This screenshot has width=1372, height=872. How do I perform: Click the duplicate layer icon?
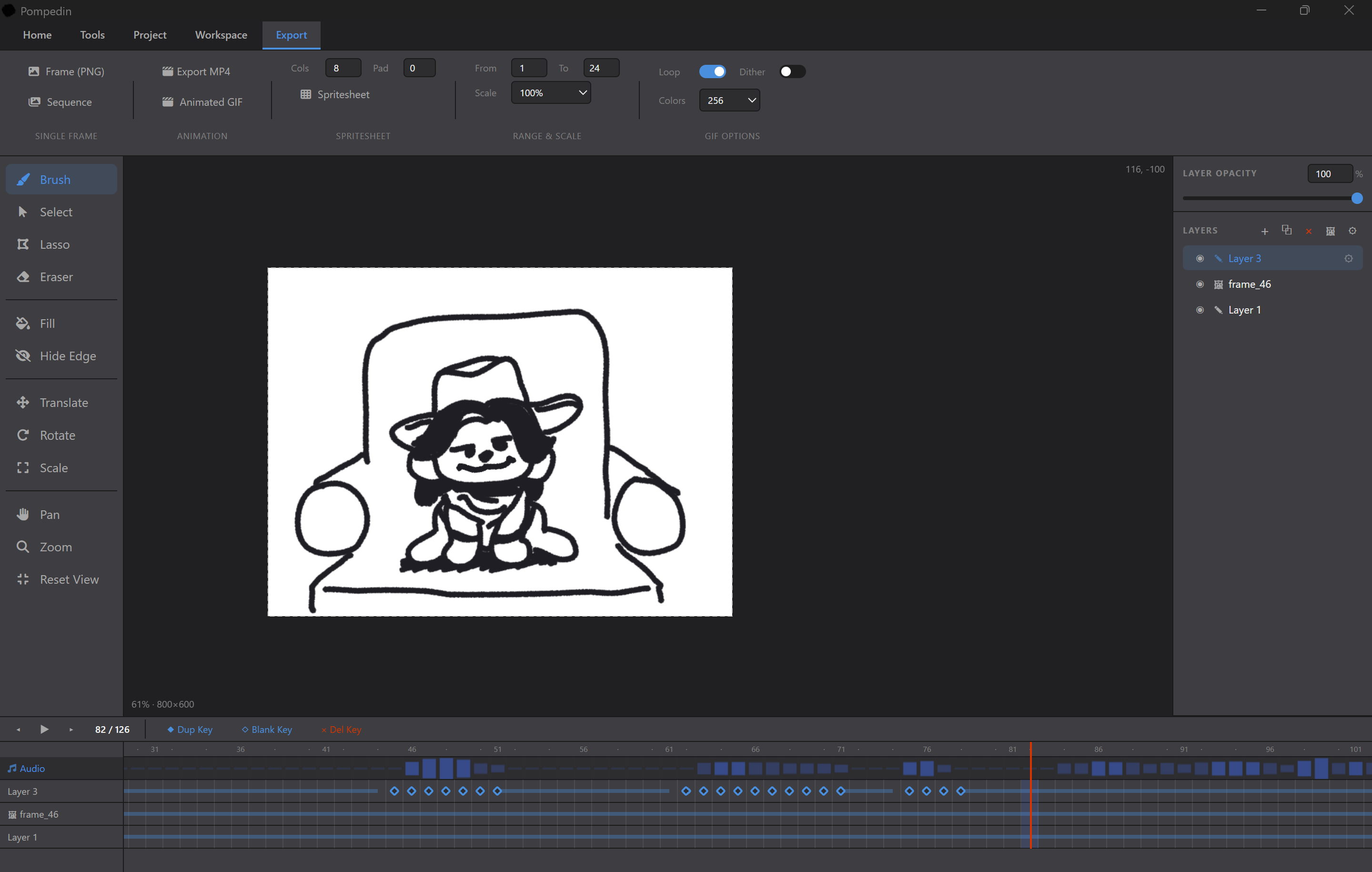1286,230
